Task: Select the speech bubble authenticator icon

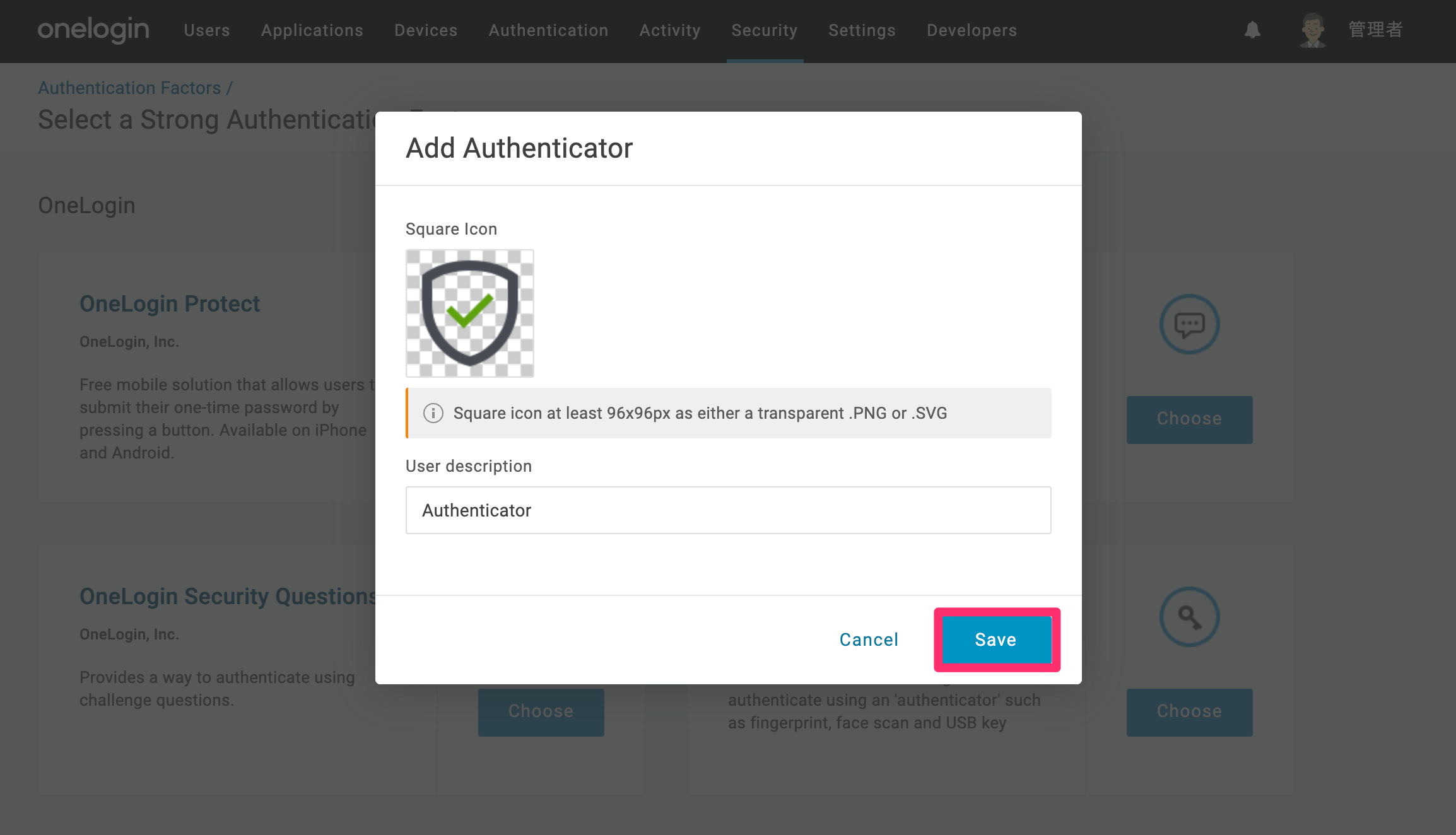Action: [x=1189, y=324]
